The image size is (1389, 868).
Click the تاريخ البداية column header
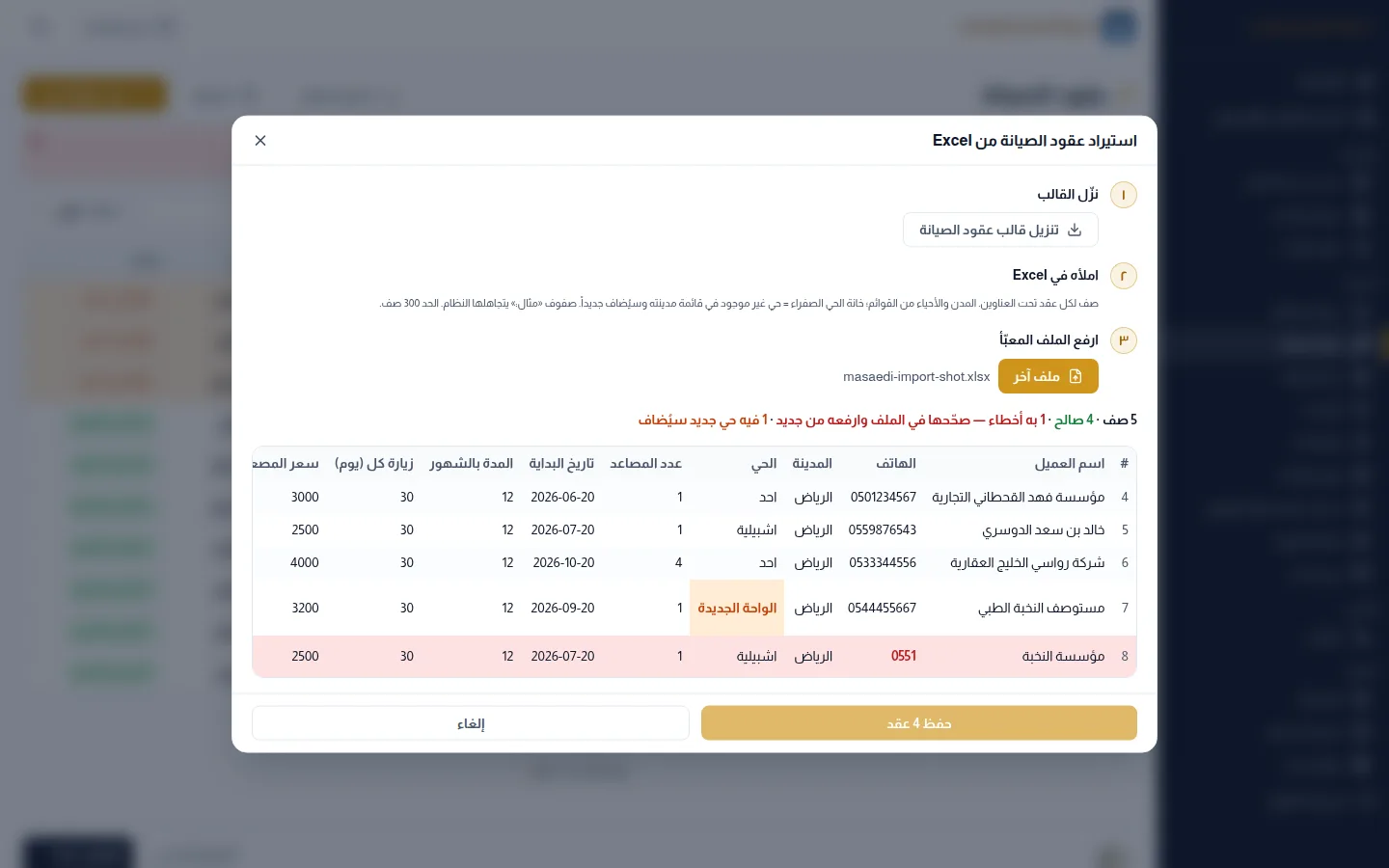click(561, 464)
